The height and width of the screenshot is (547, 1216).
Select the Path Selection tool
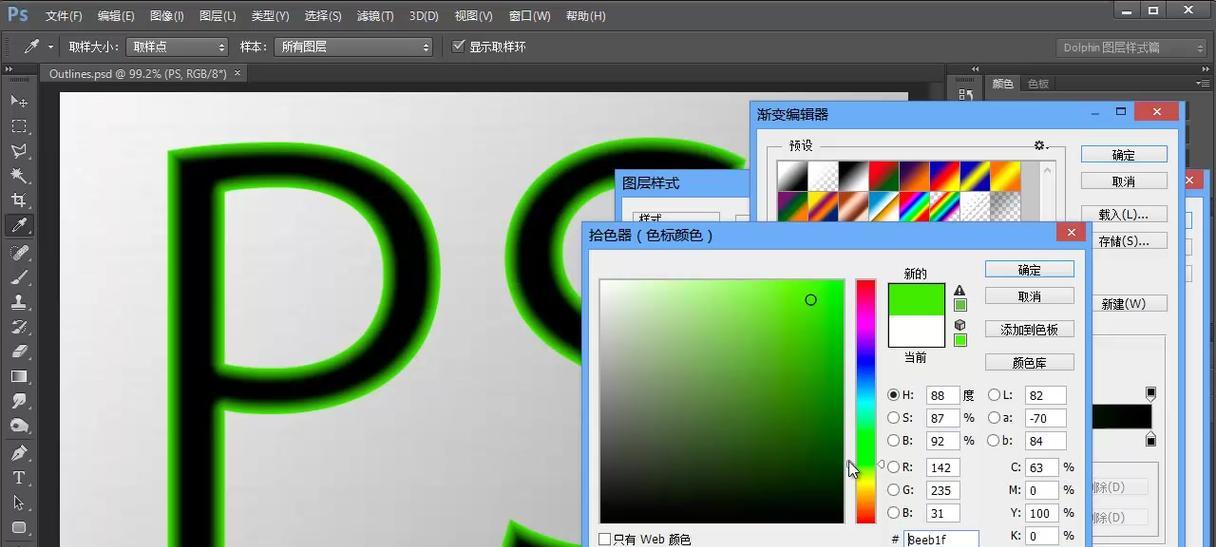click(x=19, y=503)
